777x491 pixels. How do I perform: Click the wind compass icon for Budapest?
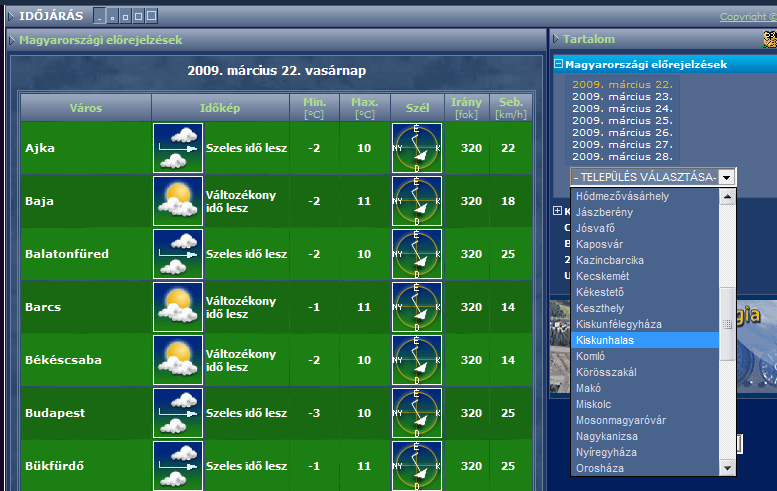417,413
